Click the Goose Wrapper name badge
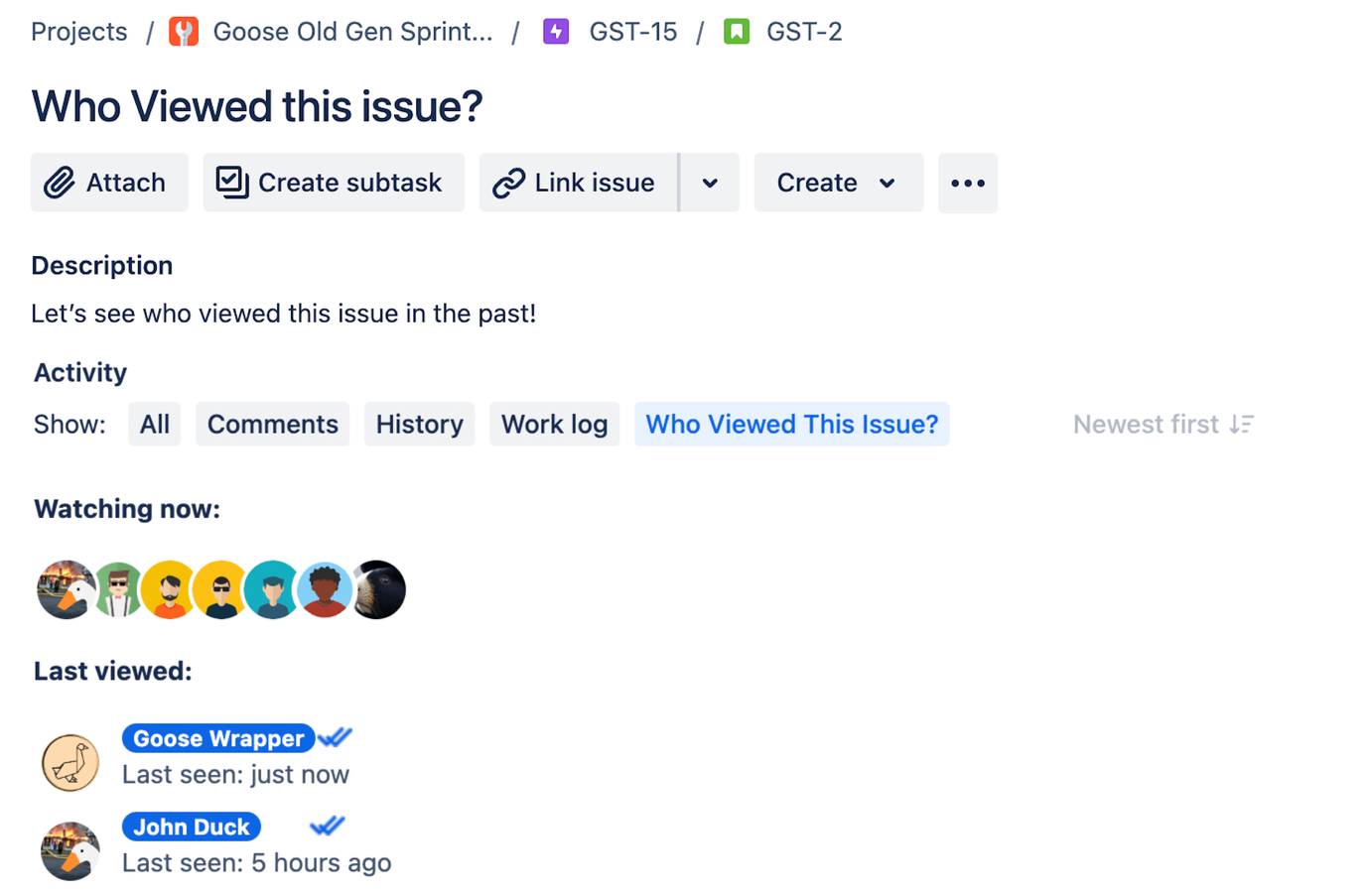Viewport: 1372px width, 893px height. (x=218, y=738)
